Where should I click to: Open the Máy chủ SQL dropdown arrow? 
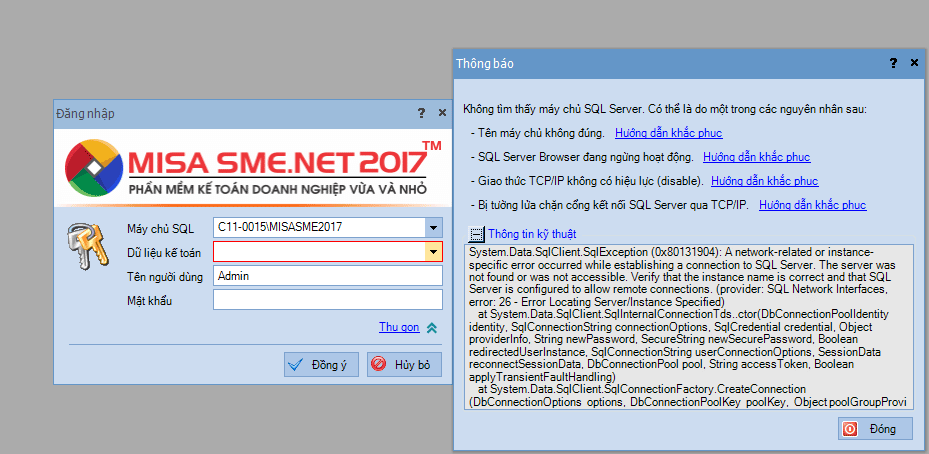tap(434, 227)
